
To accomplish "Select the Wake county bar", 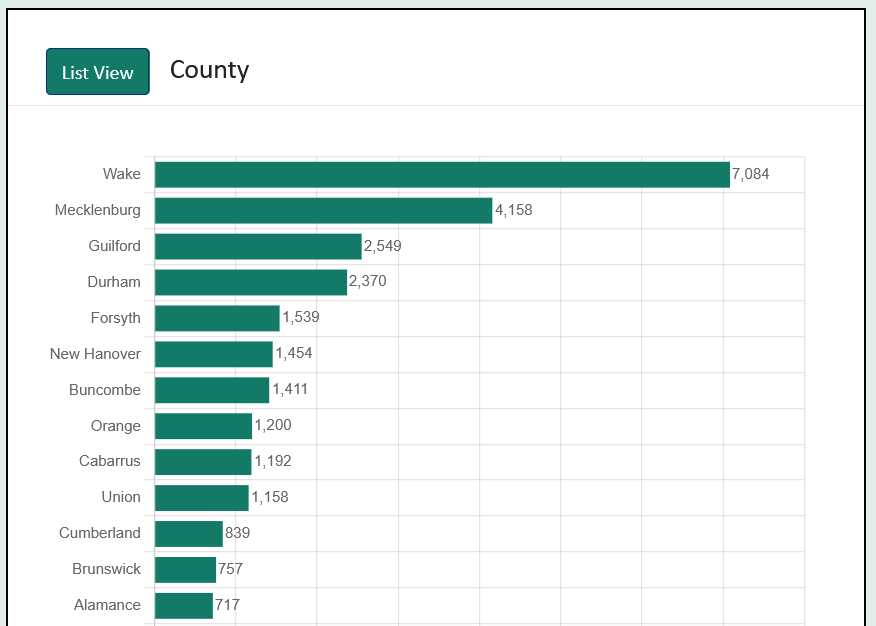I will 442,175.
